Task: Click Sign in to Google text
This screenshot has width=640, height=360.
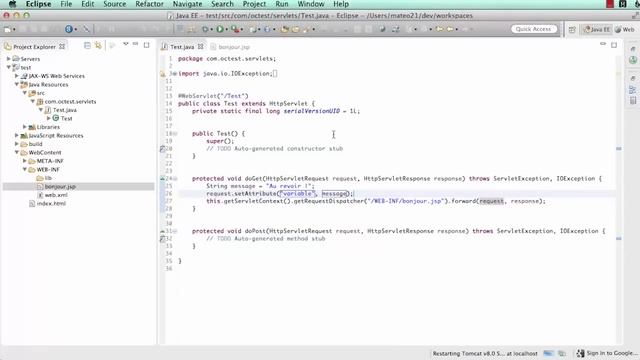Action: tap(611, 353)
